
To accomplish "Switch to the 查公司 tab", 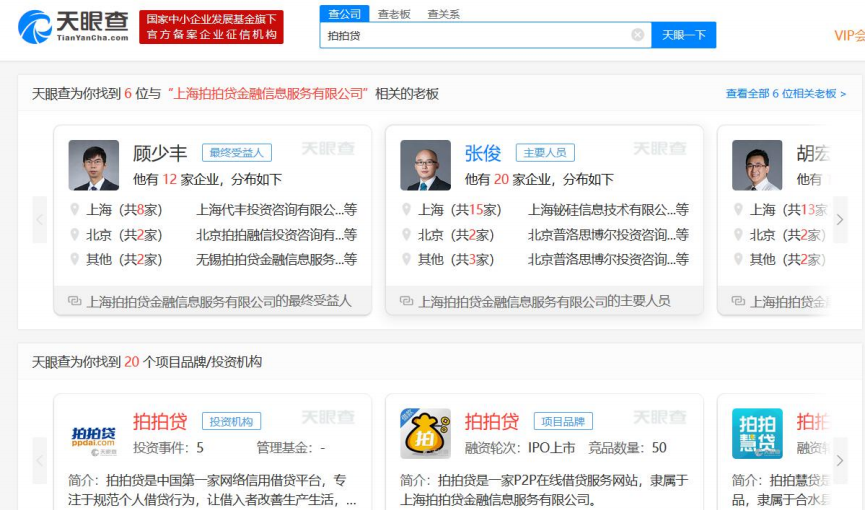I will (x=344, y=14).
